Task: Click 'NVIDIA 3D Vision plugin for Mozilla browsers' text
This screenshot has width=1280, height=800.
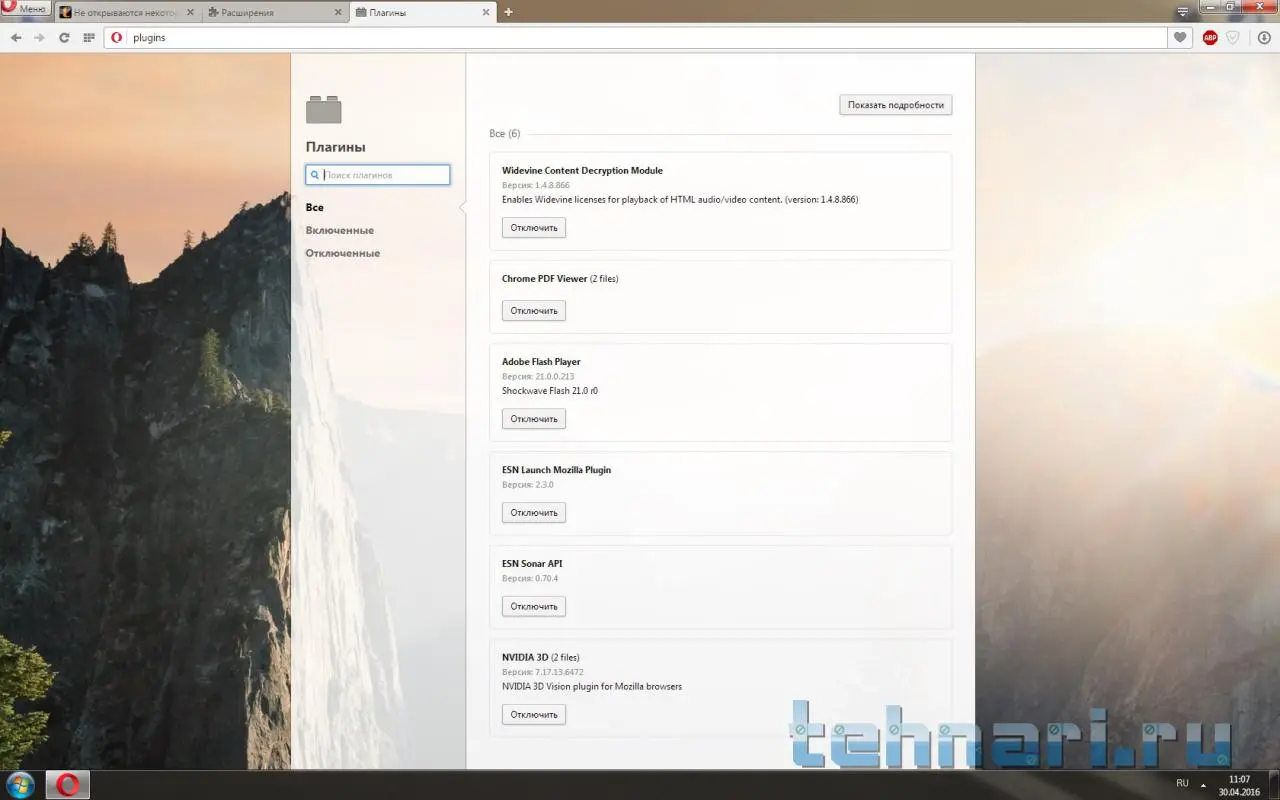Action: [592, 687]
